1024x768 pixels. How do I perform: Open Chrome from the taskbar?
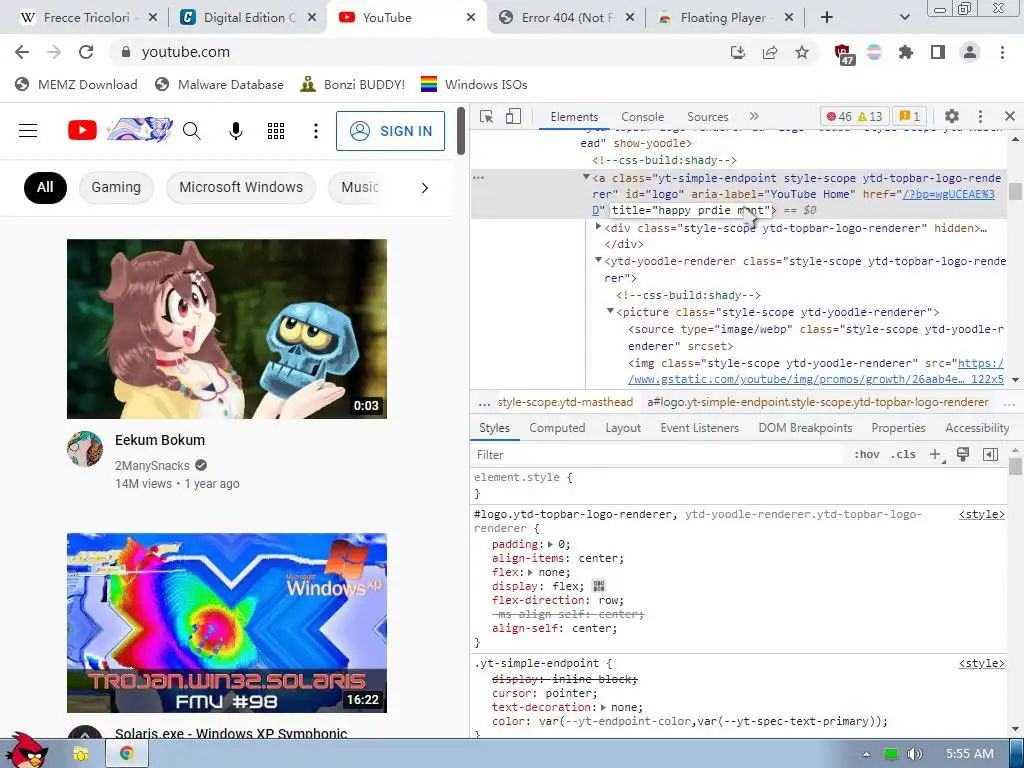click(x=127, y=754)
